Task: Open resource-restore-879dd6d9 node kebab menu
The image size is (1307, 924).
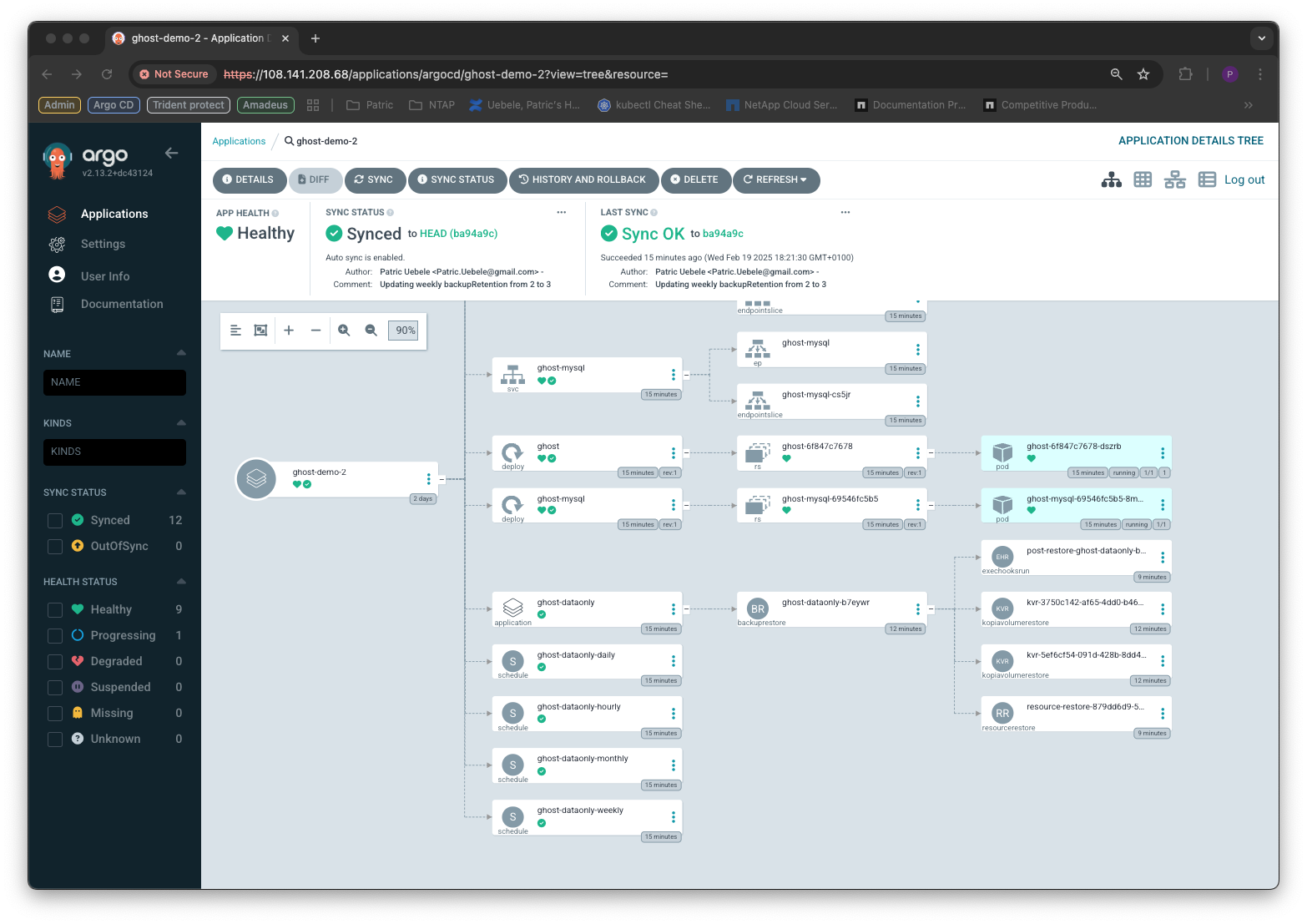Action: click(1163, 714)
